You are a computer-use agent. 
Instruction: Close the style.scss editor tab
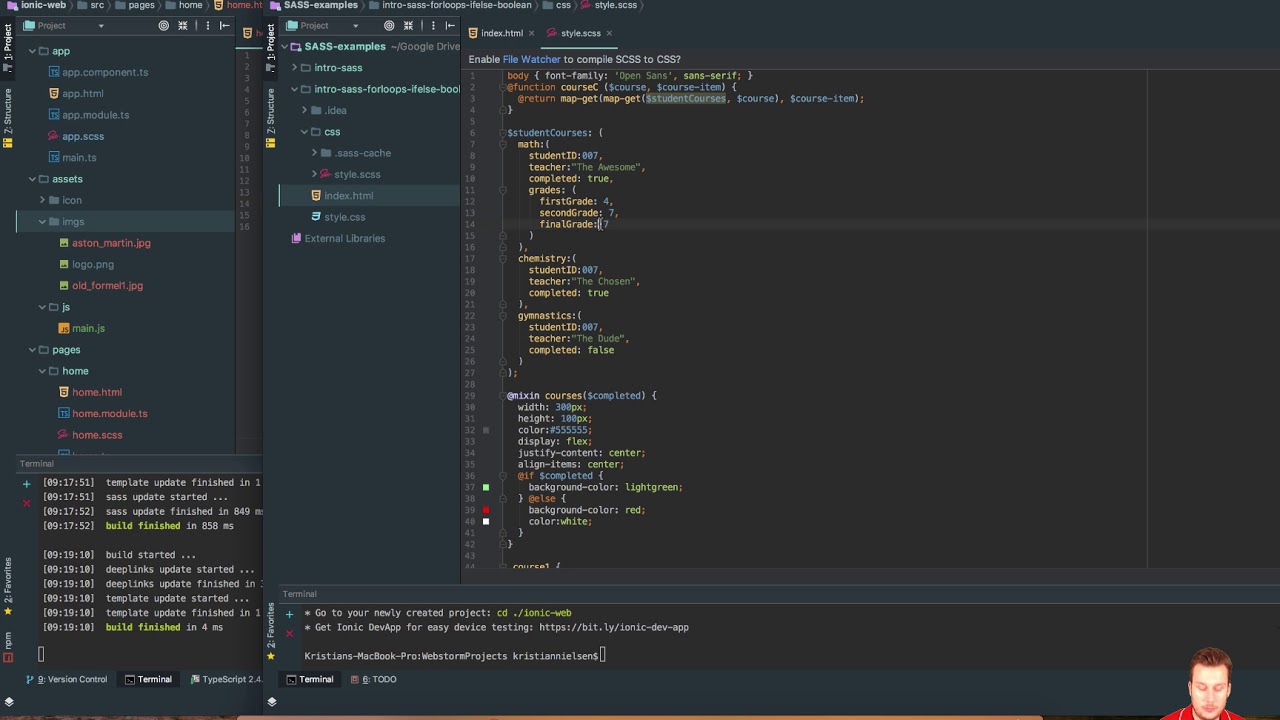click(609, 33)
